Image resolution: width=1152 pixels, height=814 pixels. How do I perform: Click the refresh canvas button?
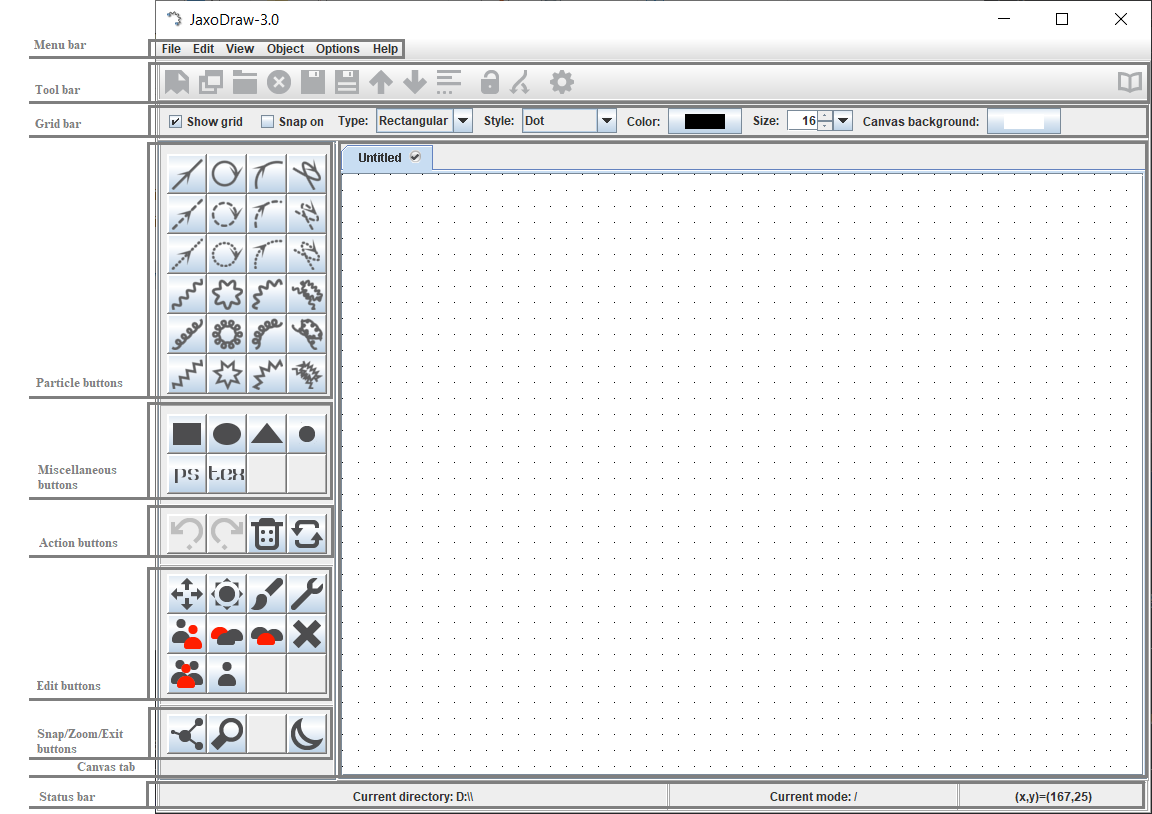tap(306, 533)
